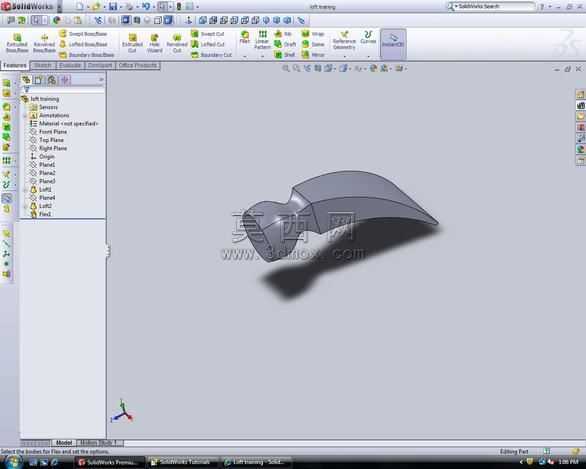Open the Curves tools

click(368, 37)
